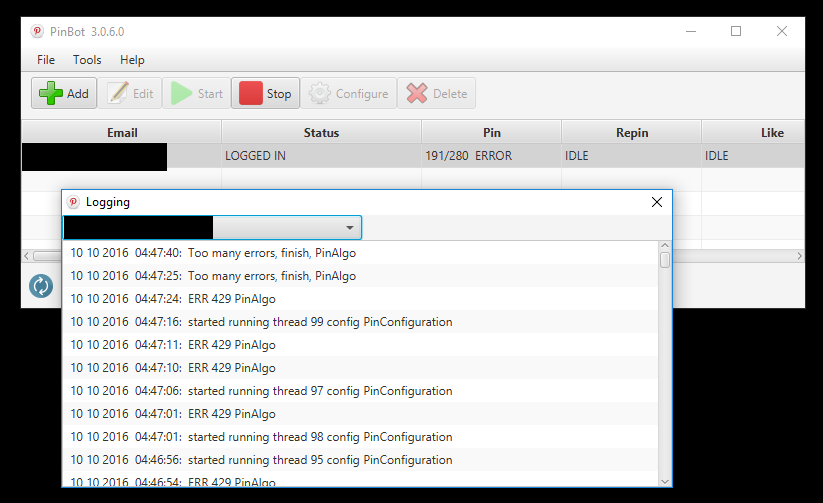
Task: Click the Pinterest icon in the Logging window title
Action: point(73,202)
